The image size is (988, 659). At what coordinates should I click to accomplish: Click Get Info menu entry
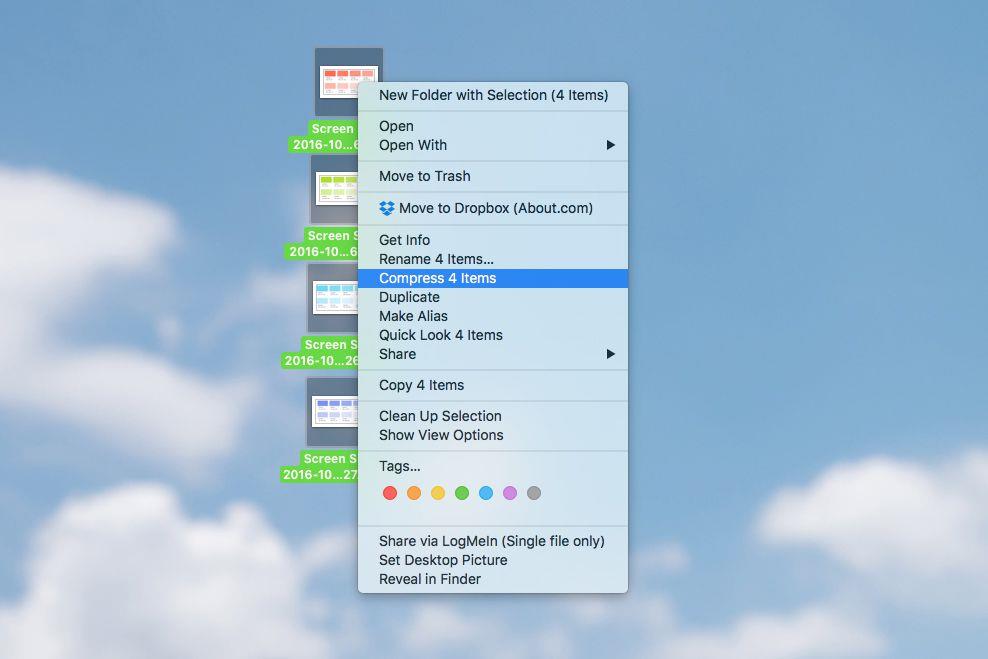[493, 240]
